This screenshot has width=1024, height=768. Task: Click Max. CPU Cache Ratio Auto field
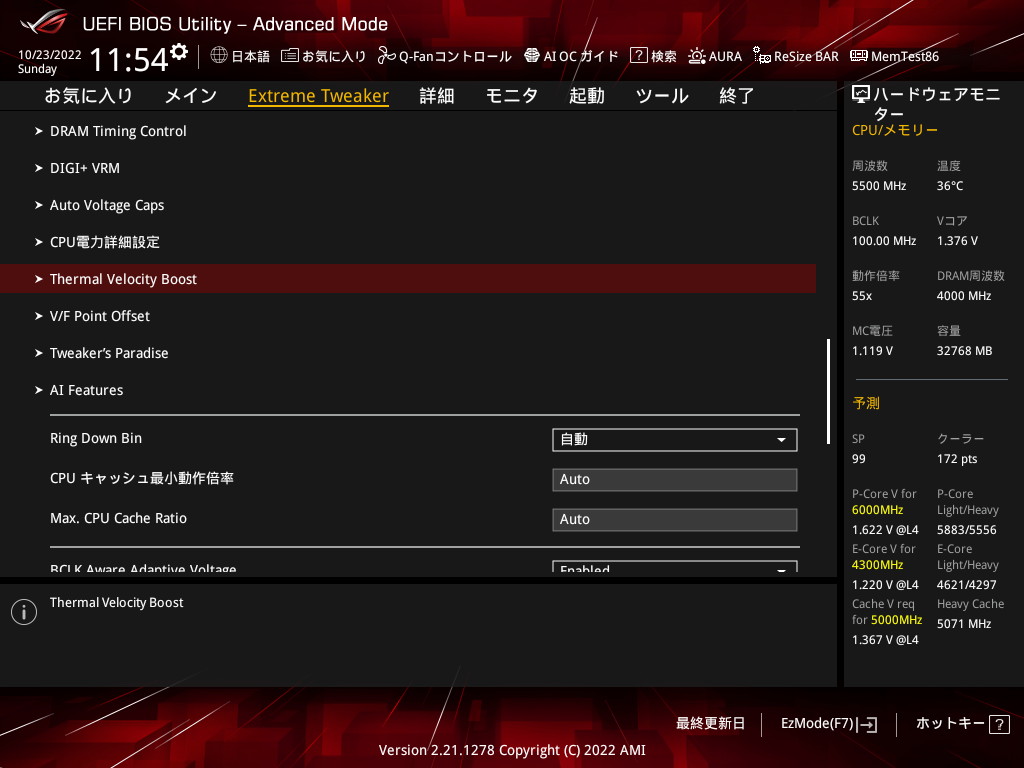(x=675, y=519)
